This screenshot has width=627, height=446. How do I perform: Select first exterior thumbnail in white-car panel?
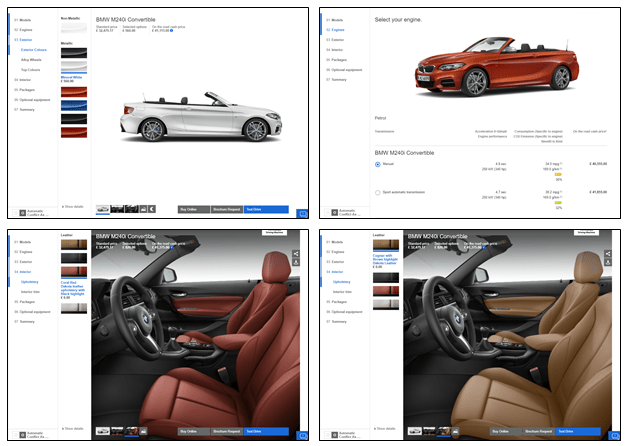[102, 209]
